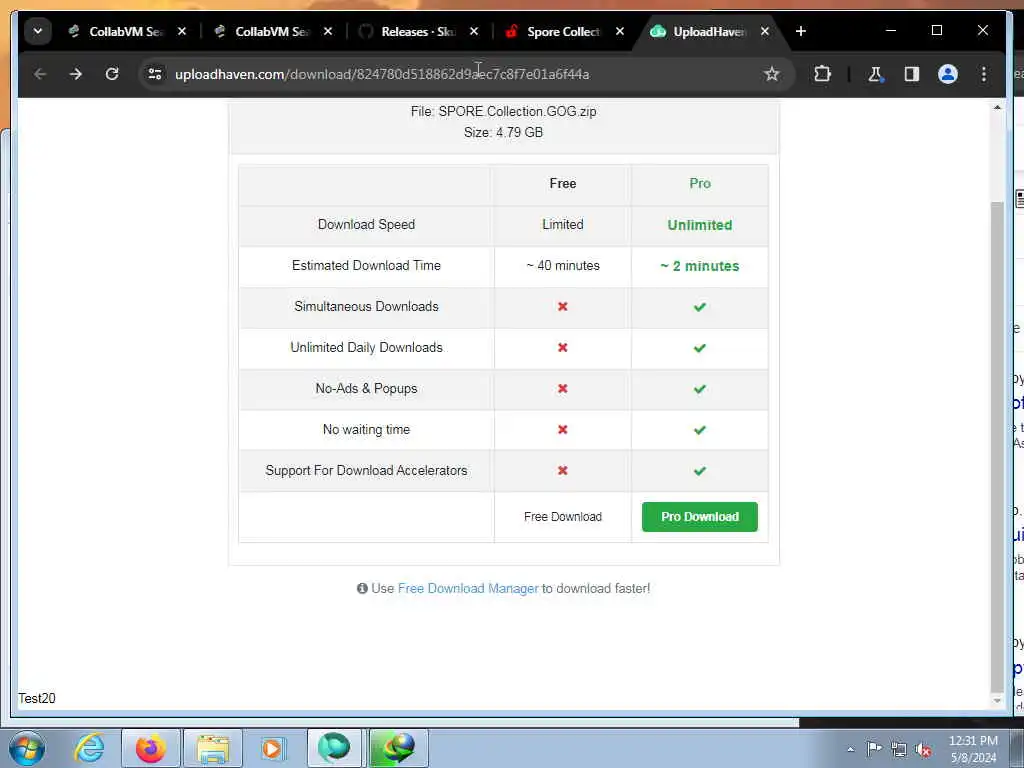The image size is (1024, 768).
Task: Click the ~ 40 minutes cell
Action: pos(563,266)
